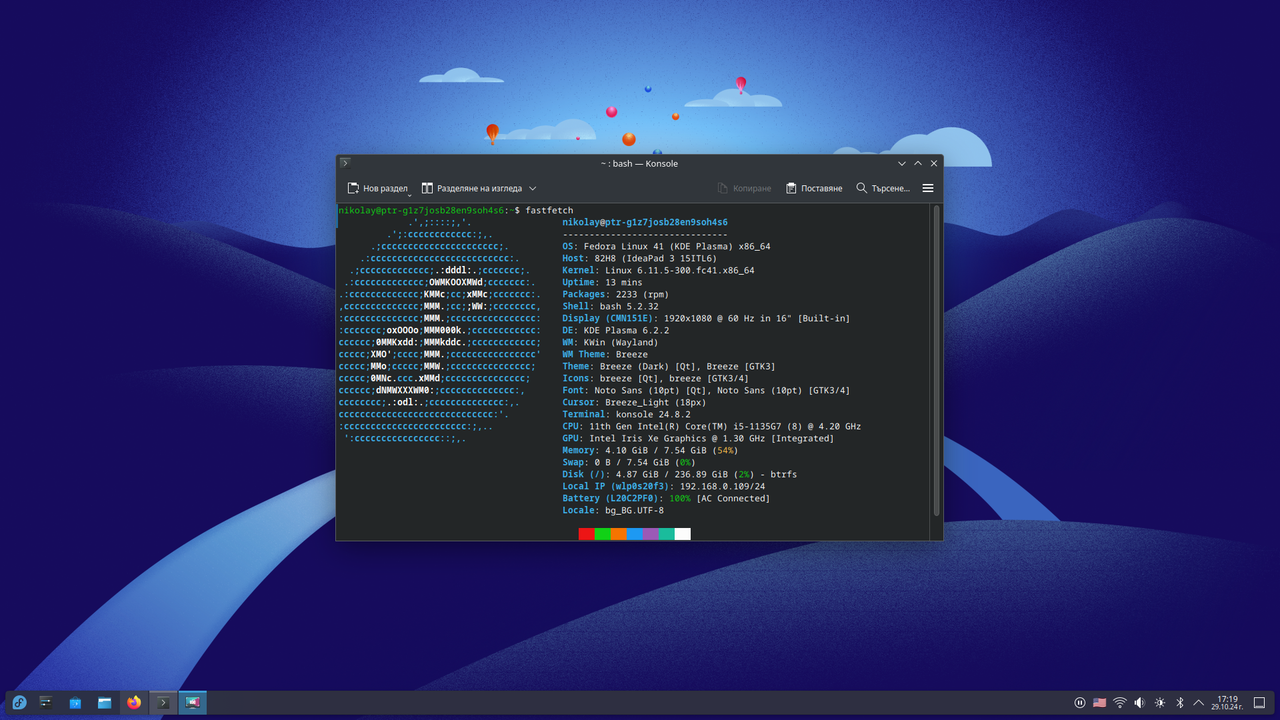The image size is (1280, 720).
Task: Maximize the Konsole window
Action: pos(918,163)
